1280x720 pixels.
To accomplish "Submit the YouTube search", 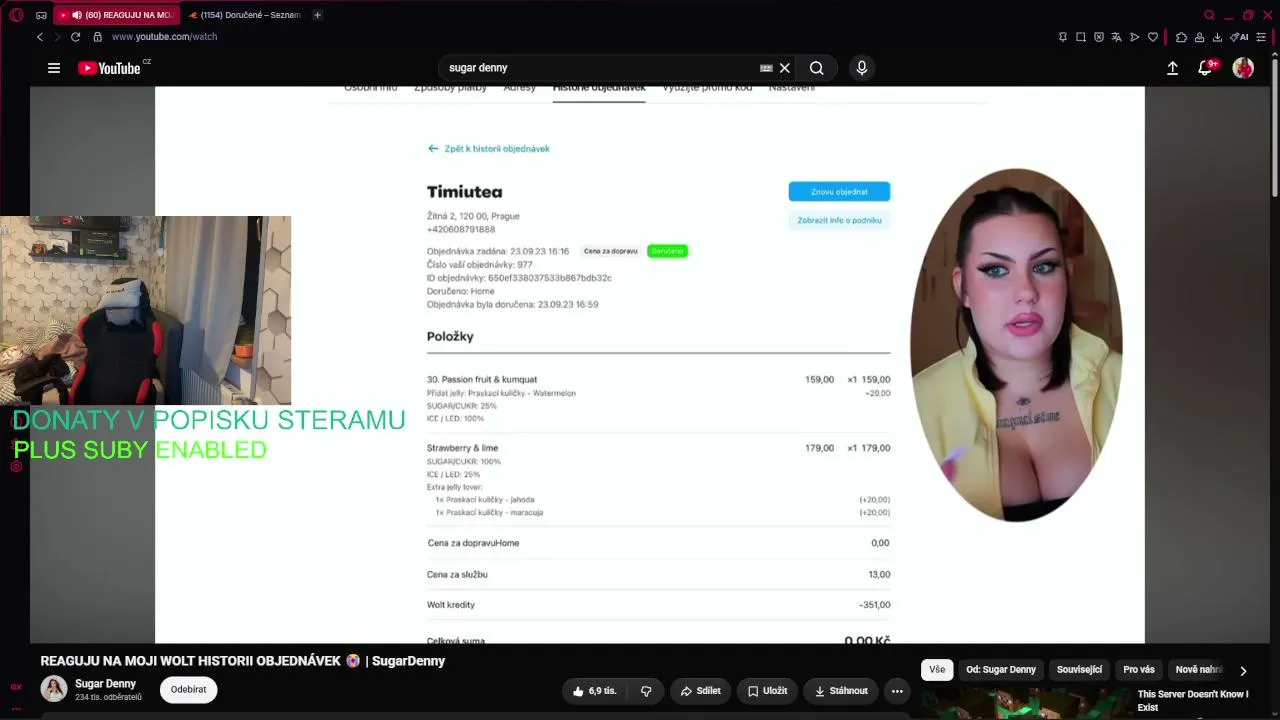I will click(x=817, y=68).
